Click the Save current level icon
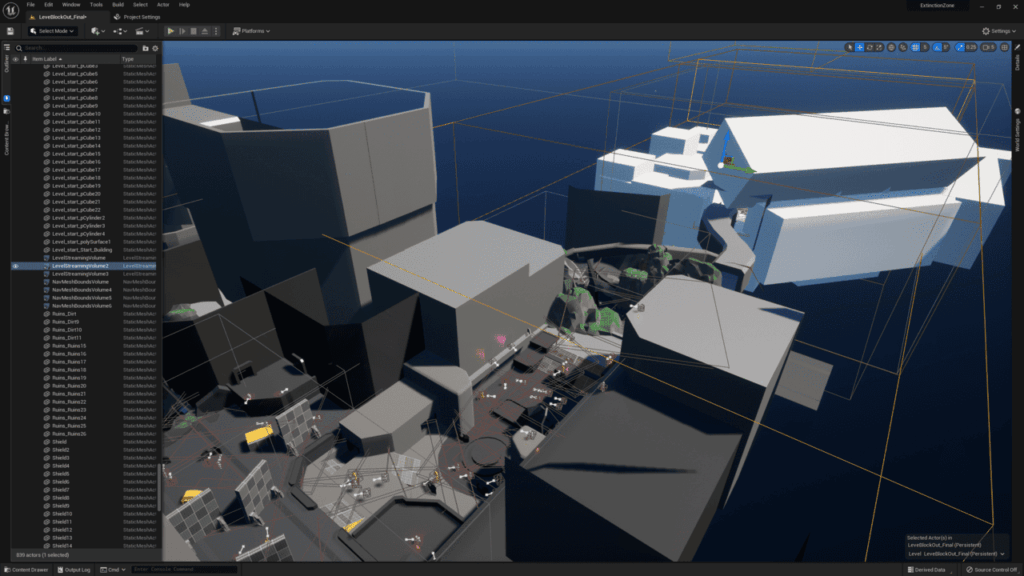The width and height of the screenshot is (1024, 576). [x=10, y=31]
